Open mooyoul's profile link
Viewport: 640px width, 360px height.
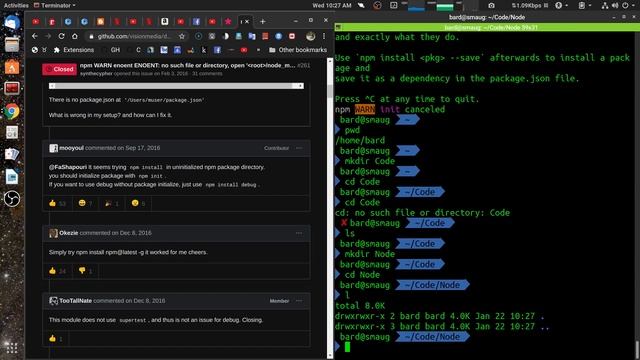71,148
